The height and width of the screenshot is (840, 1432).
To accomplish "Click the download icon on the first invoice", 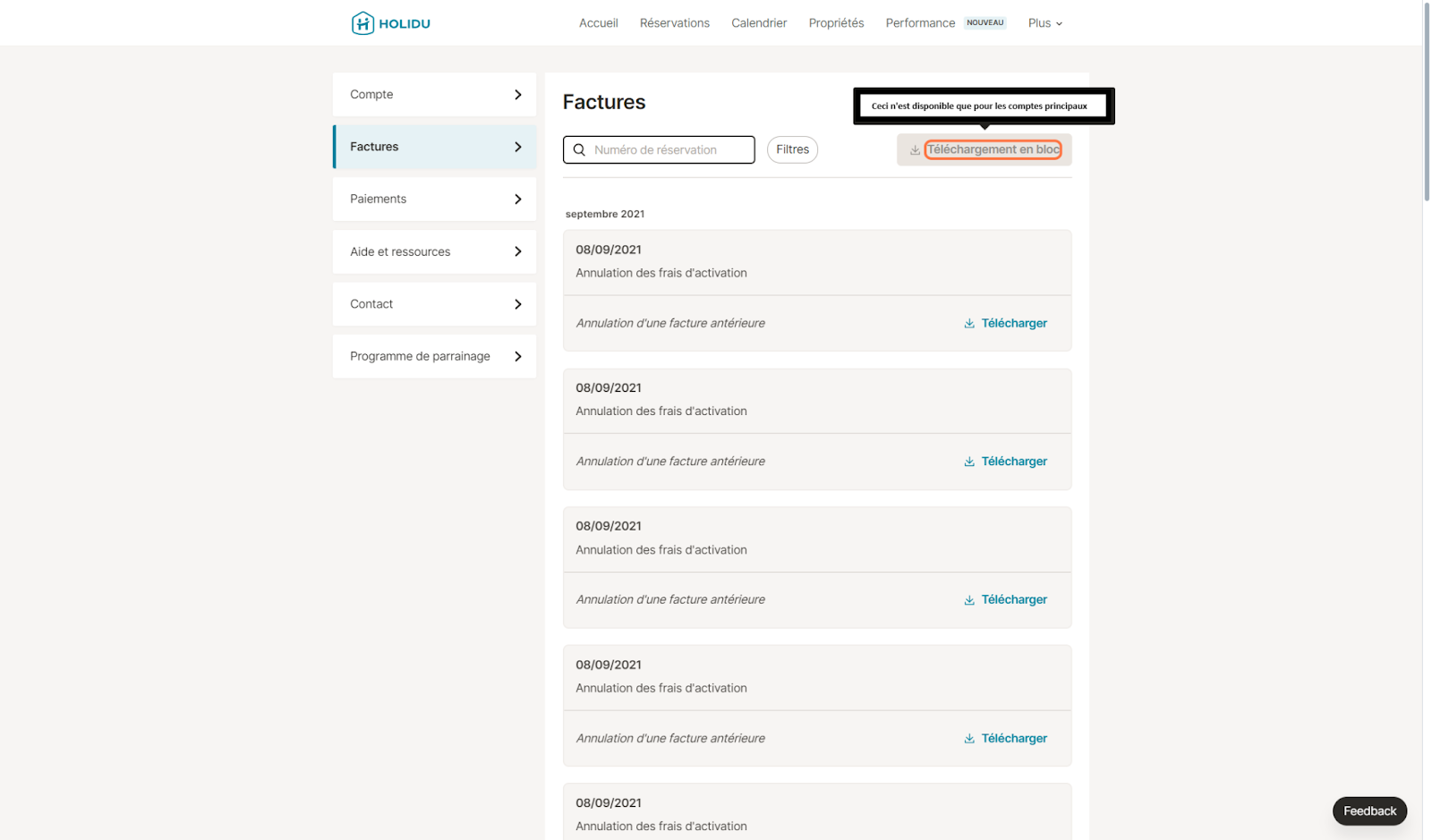I will tap(968, 324).
